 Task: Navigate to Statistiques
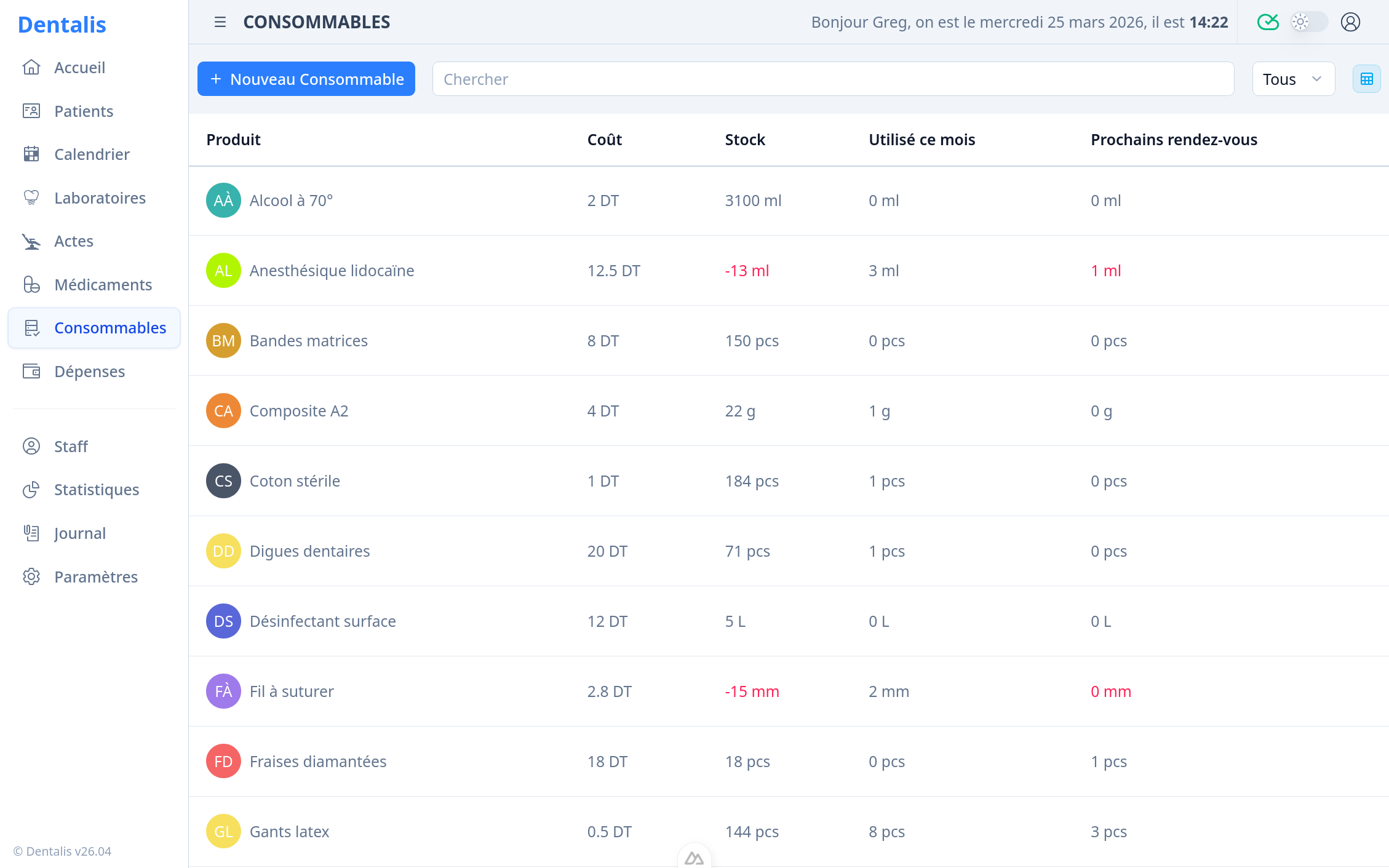[x=97, y=490]
